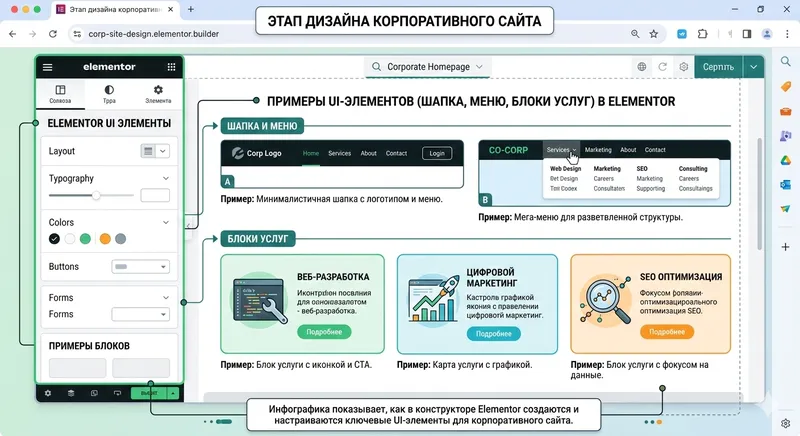This screenshot has height=436, width=800.
Task: Open the Corporate Homepage page selector
Action: [x=427, y=67]
